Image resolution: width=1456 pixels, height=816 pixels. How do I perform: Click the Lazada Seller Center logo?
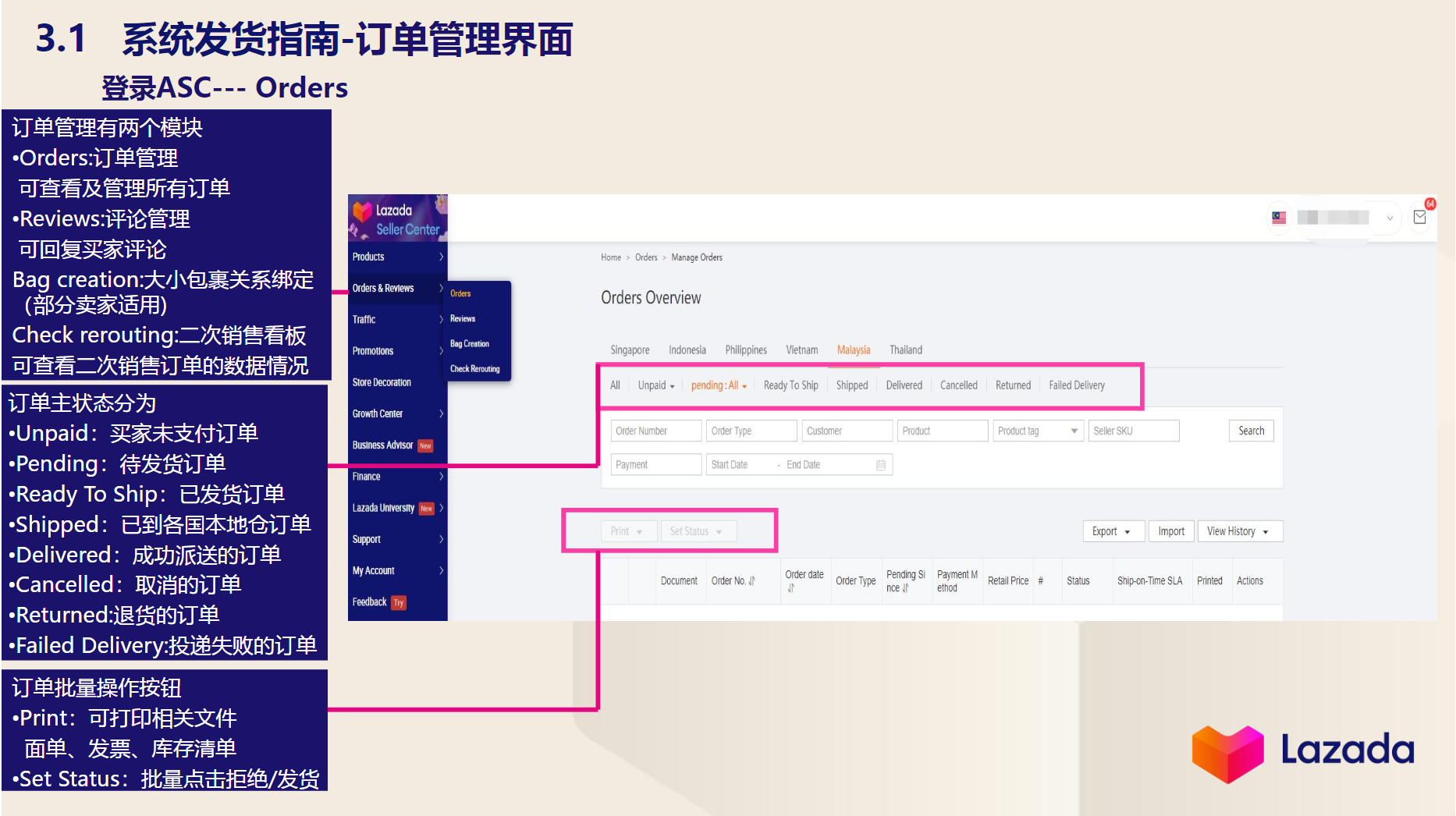pos(397,218)
